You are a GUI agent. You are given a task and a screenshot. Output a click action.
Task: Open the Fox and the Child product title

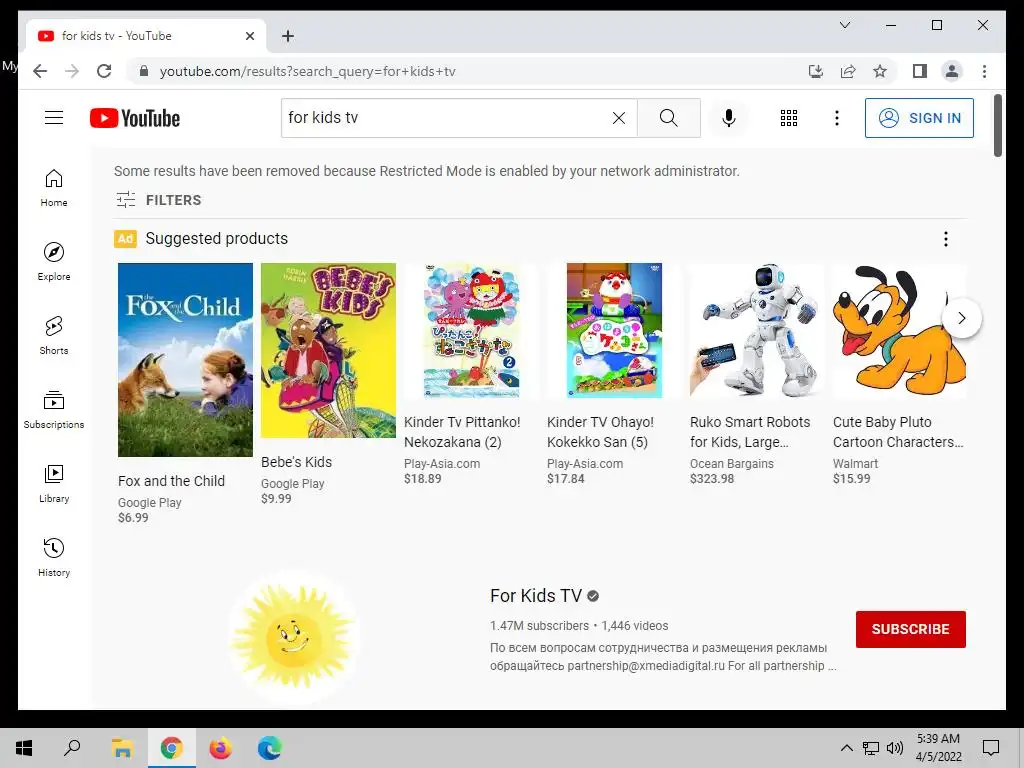pyautogui.click(x=171, y=481)
